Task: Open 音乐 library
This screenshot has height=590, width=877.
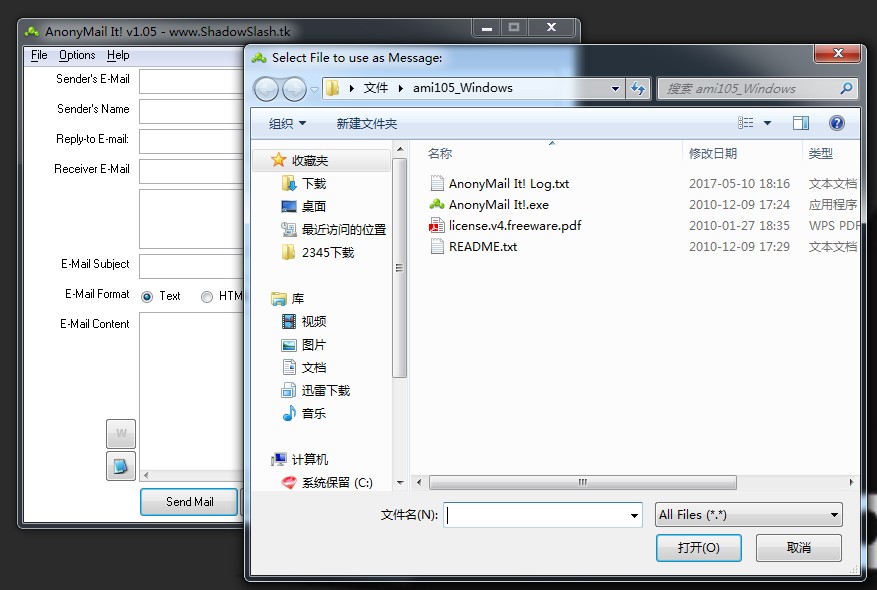Action: [x=303, y=413]
